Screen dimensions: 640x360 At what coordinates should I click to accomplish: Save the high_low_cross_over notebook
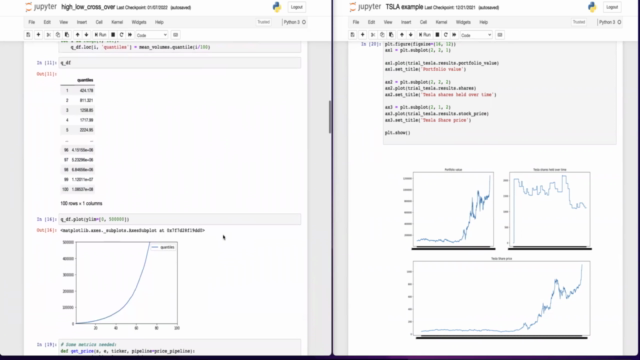coord(28,35)
